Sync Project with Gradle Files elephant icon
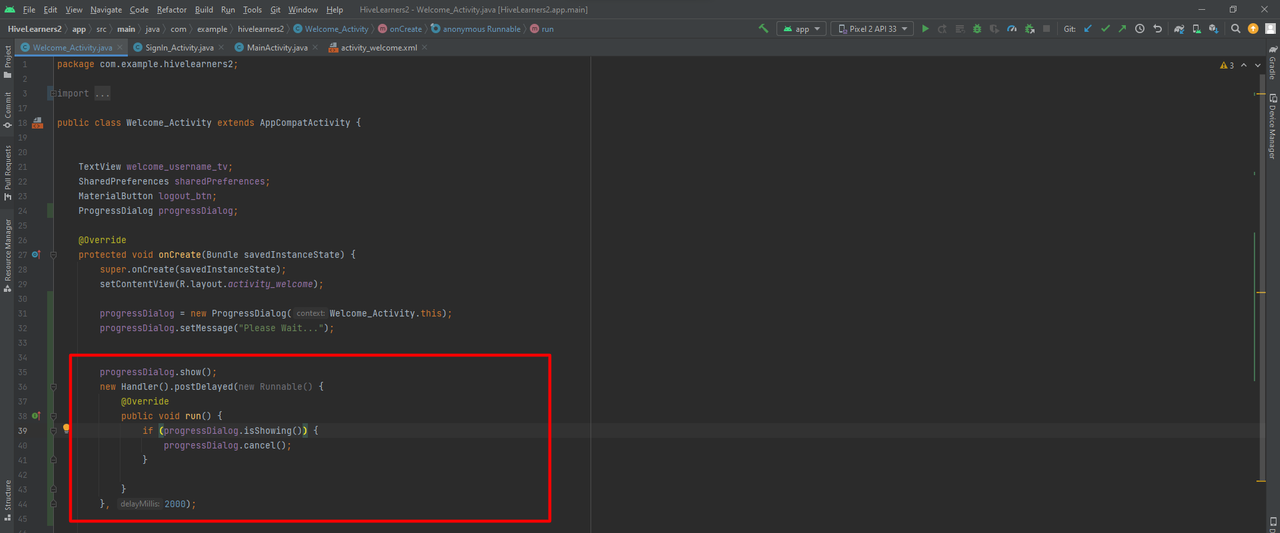 pos(1180,29)
